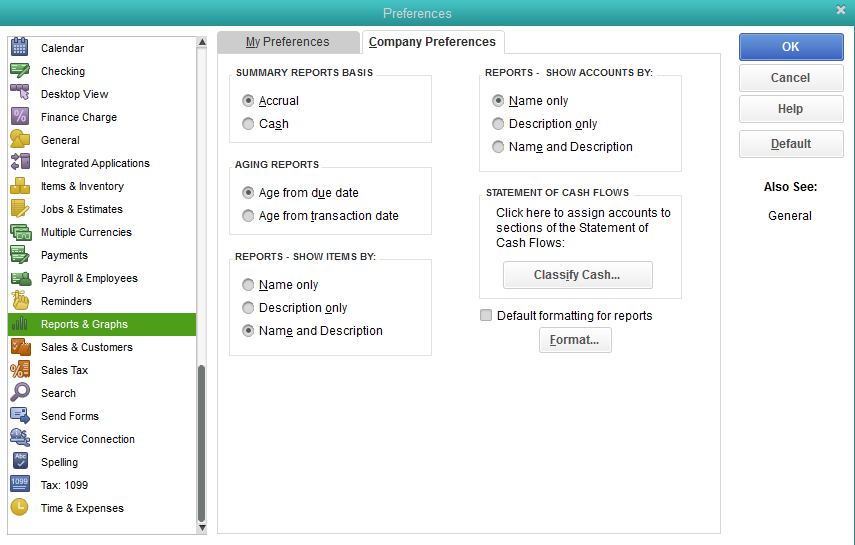Open Classify Cash dialog

point(577,275)
